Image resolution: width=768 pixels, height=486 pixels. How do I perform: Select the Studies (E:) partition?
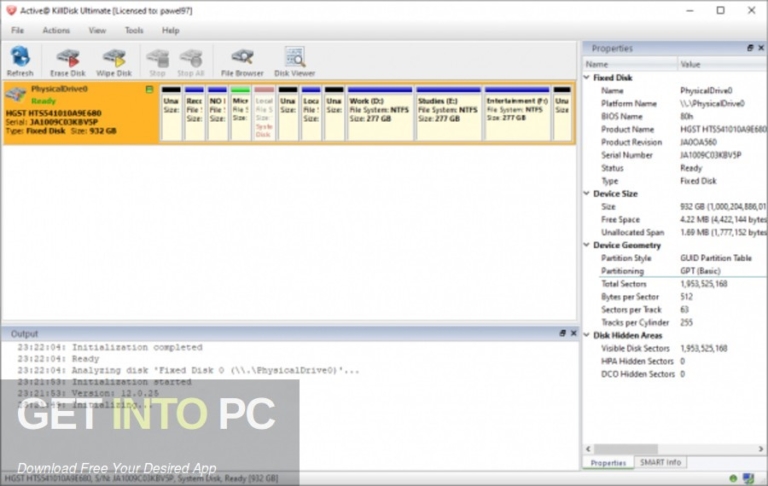449,114
